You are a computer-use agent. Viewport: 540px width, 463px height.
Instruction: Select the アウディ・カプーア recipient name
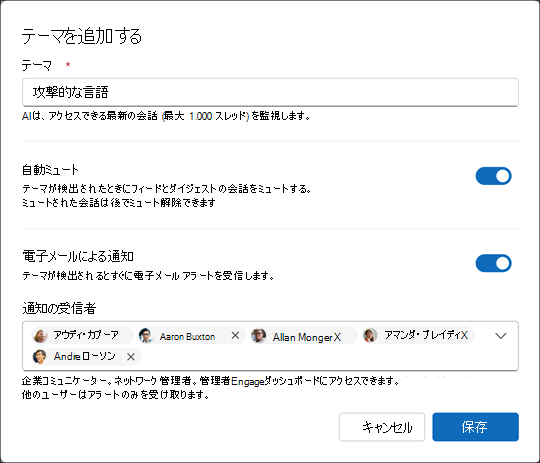pyautogui.click(x=86, y=335)
